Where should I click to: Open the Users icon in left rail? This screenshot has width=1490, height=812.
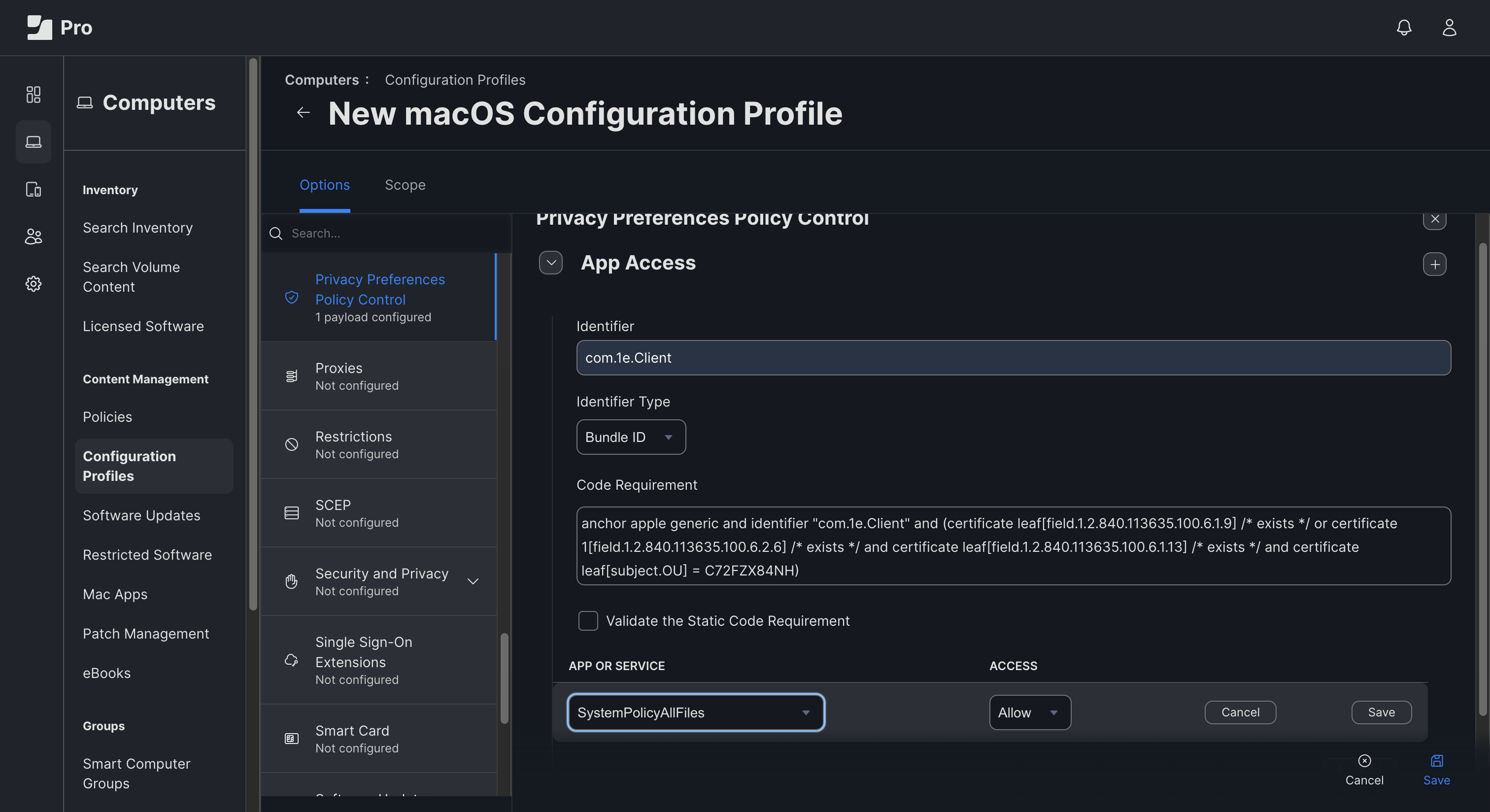coord(34,237)
